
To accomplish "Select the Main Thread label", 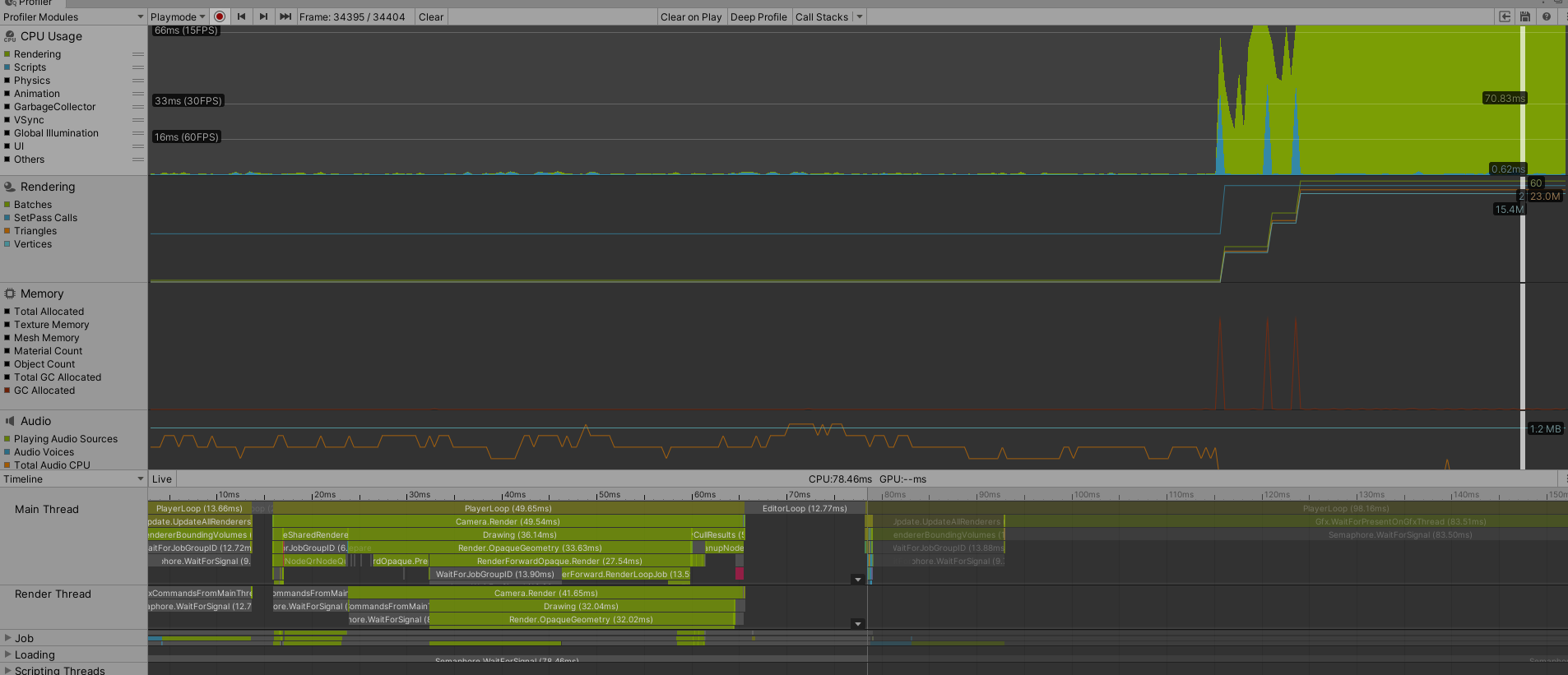I will (x=47, y=510).
